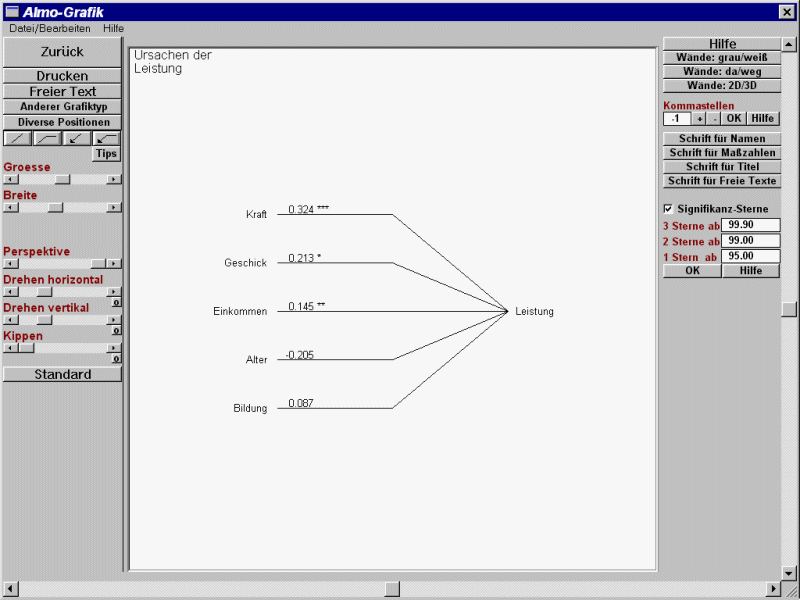Image resolution: width=800 pixels, height=600 pixels.
Task: Click right arrow of Groesse slider
Action: [x=114, y=179]
